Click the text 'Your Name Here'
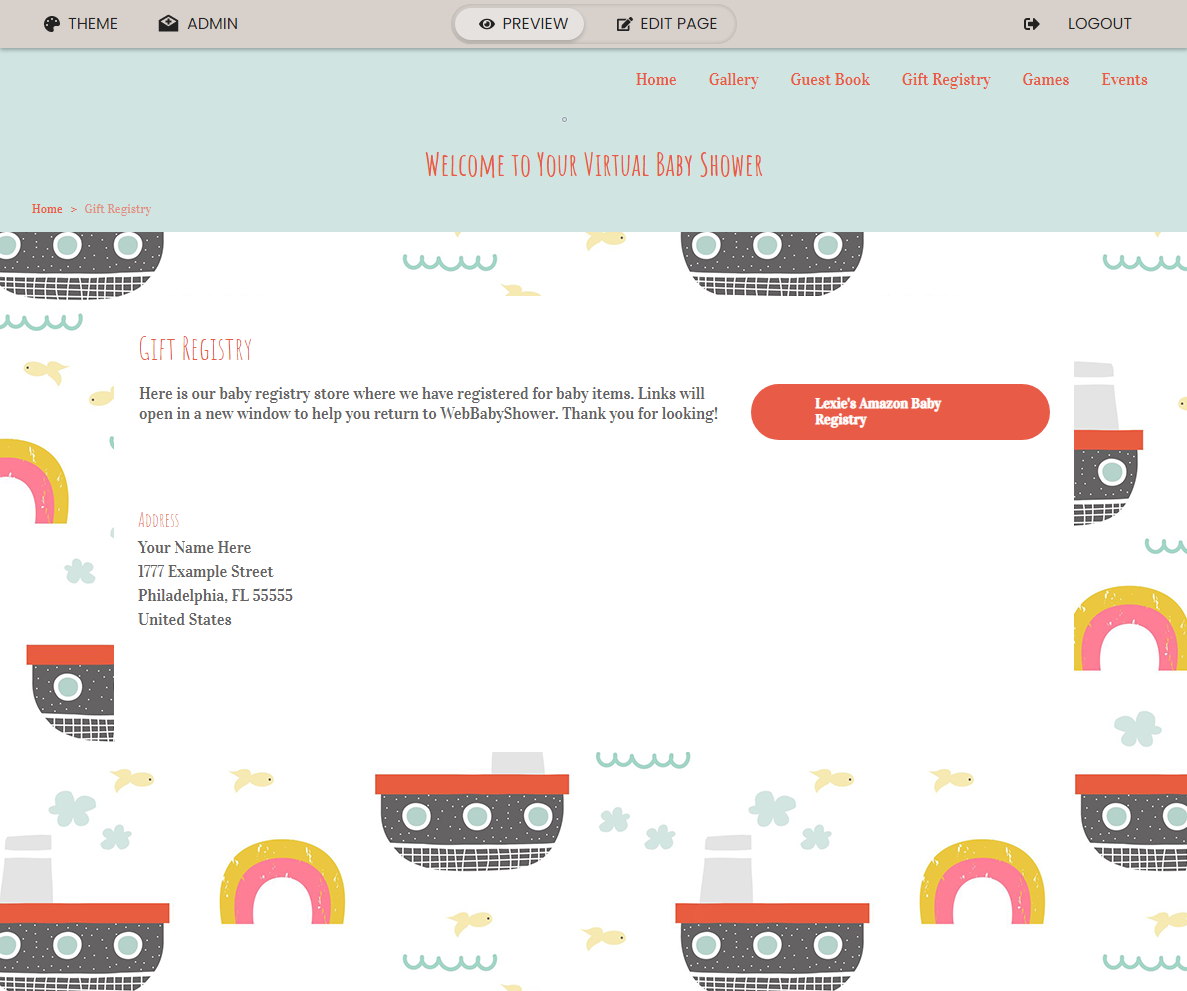 [x=195, y=547]
